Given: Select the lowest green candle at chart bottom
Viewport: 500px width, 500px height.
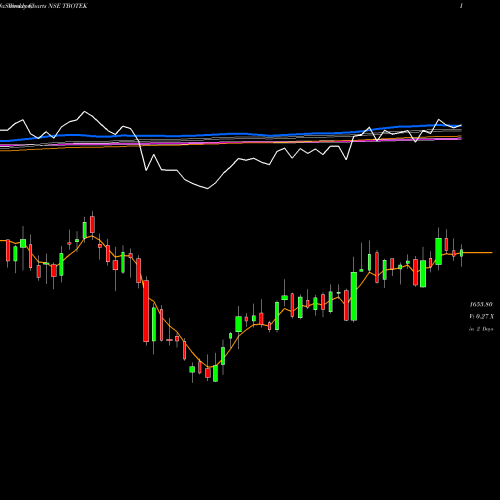Looking at the screenshot, I should 215,373.
